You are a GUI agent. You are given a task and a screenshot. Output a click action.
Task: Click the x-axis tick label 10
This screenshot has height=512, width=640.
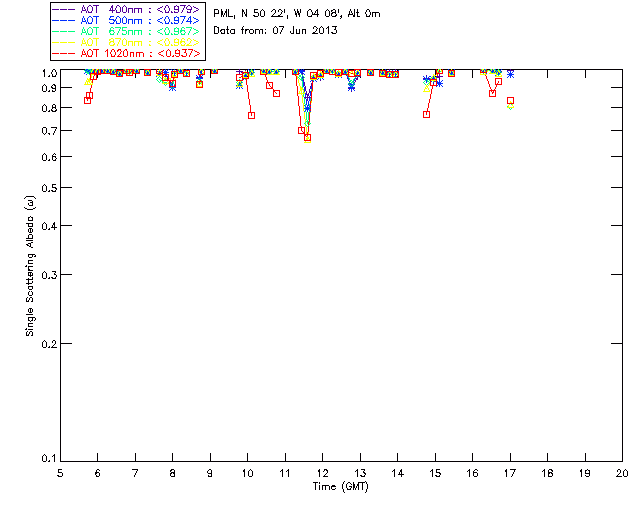coord(247,473)
